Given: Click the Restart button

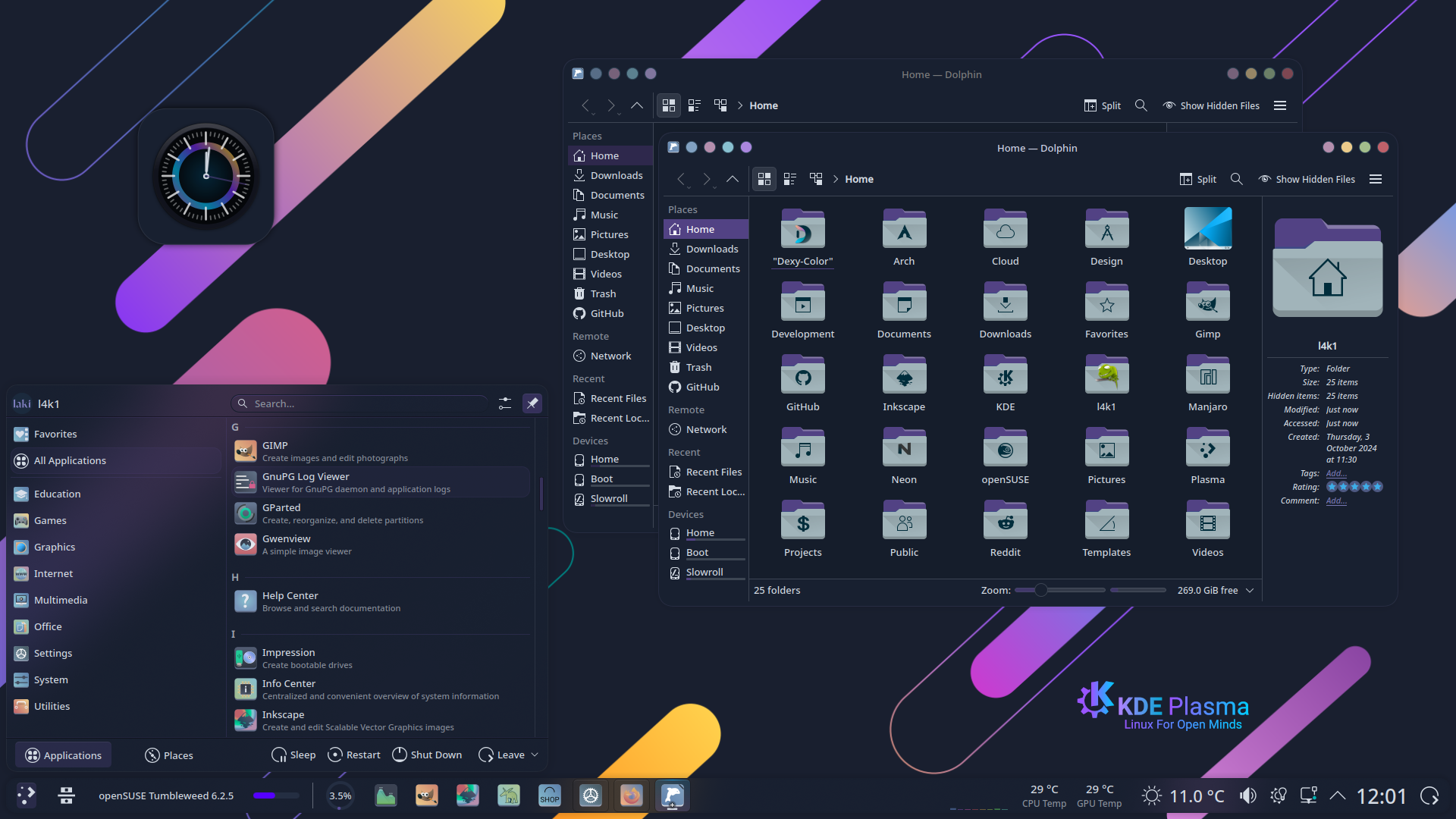Looking at the screenshot, I should click(x=354, y=755).
